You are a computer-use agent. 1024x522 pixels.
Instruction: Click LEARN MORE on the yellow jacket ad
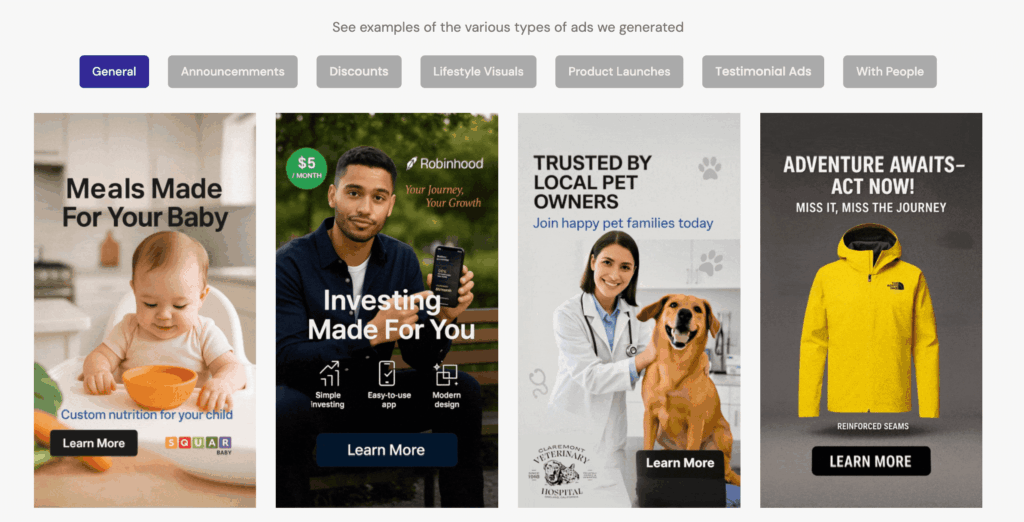click(871, 461)
